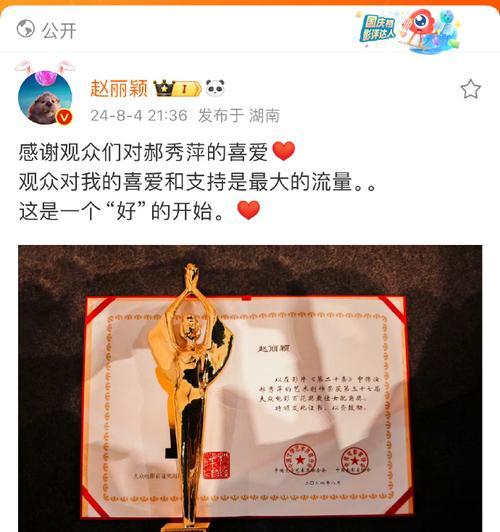Tap the orange verified V badge
The width and height of the screenshot is (500, 532).
(64, 118)
